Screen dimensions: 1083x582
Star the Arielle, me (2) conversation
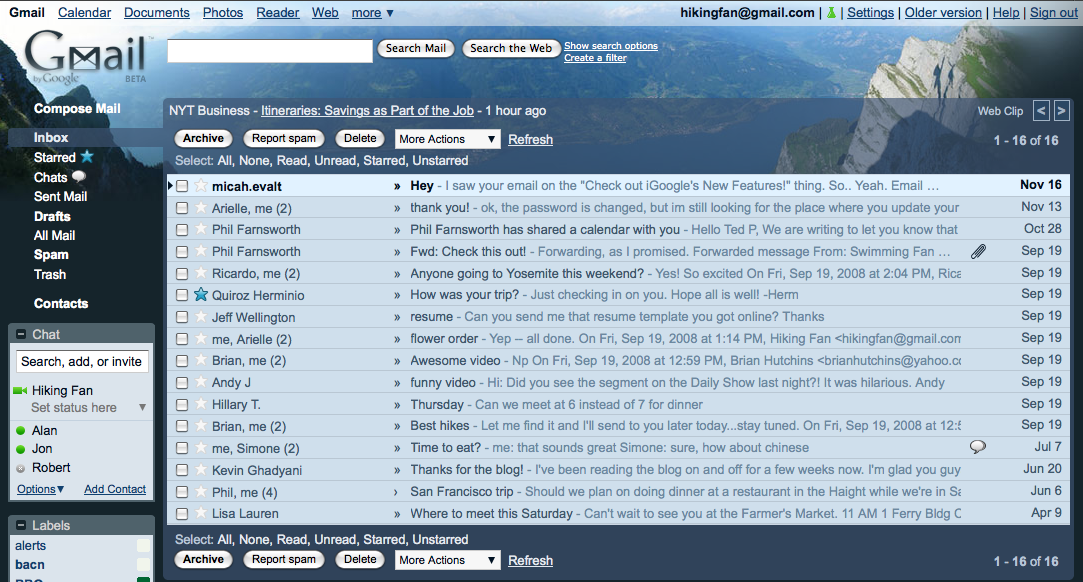(200, 207)
